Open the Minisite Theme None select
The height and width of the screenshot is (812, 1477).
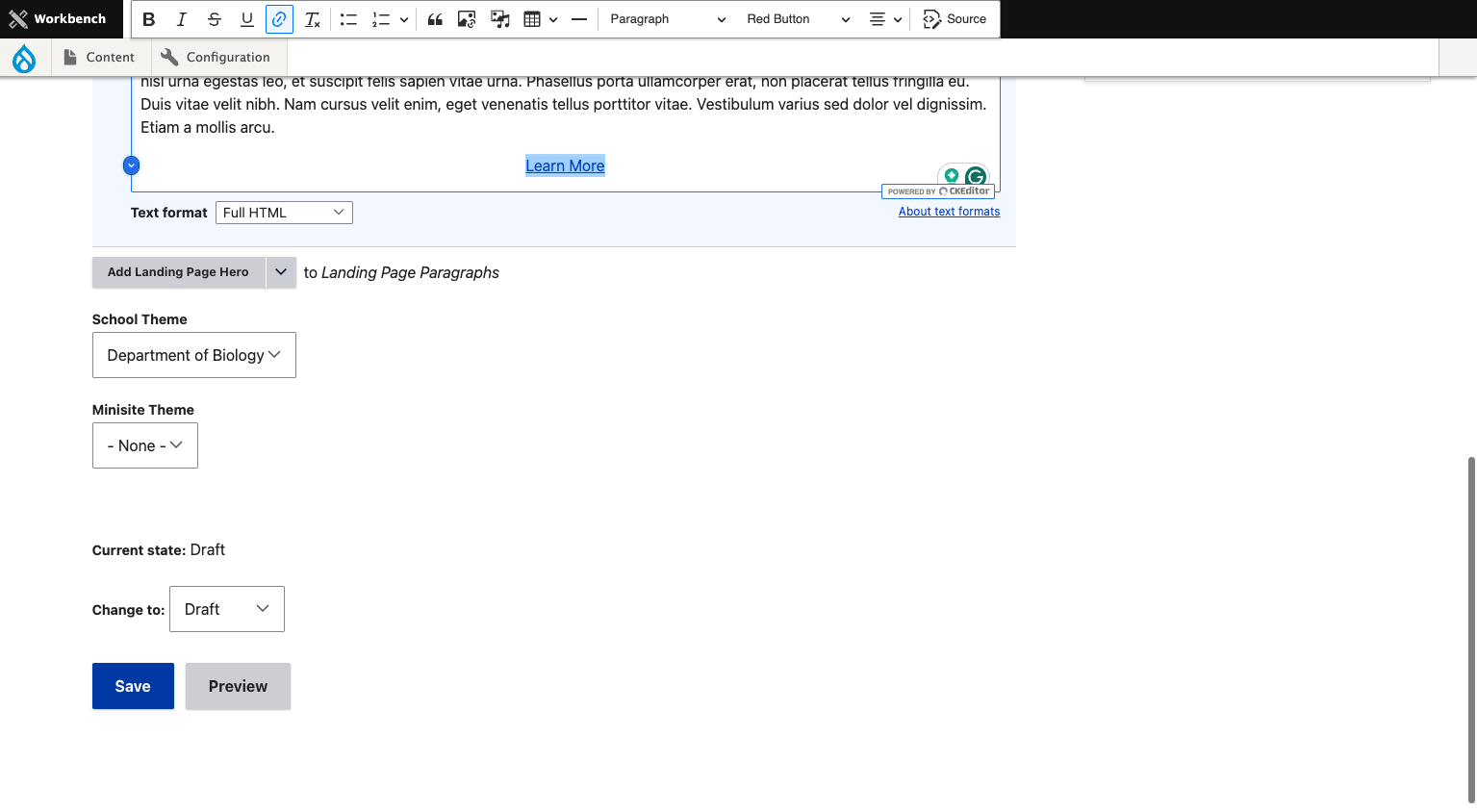pyautogui.click(x=145, y=445)
